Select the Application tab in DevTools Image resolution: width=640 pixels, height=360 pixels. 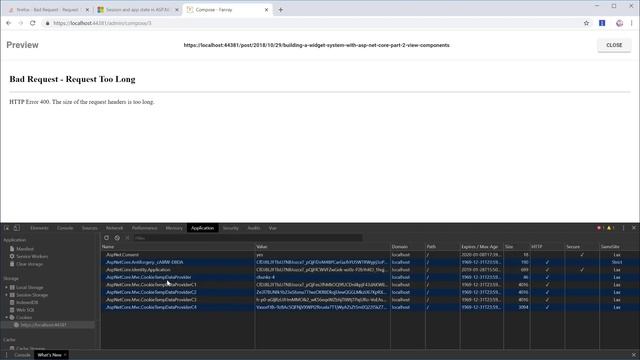coord(202,228)
